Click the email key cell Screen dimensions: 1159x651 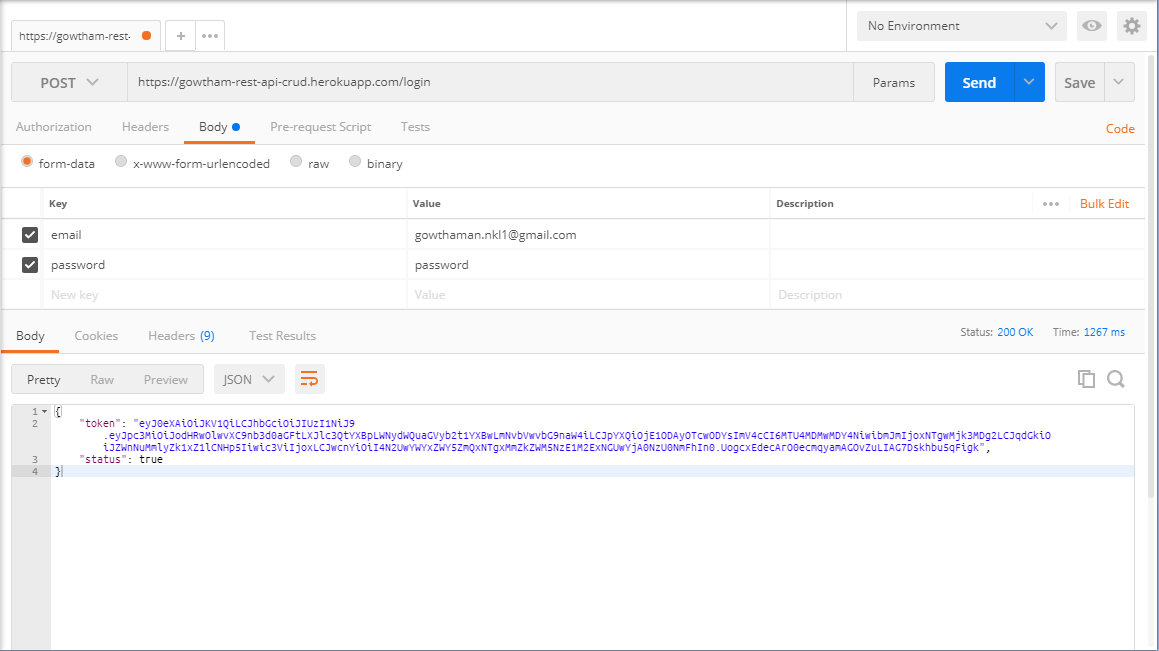223,235
